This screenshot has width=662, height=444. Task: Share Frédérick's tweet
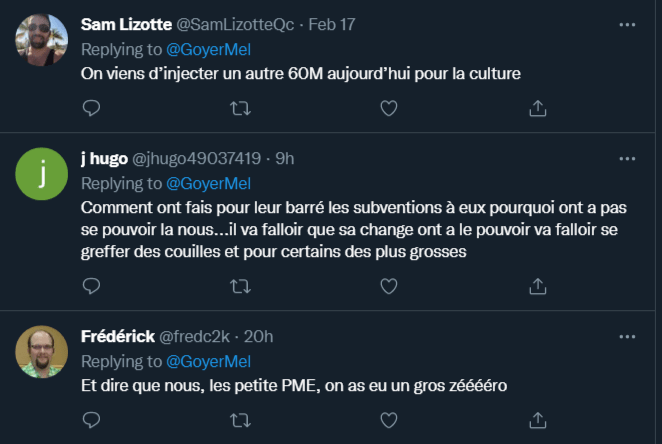(537, 419)
